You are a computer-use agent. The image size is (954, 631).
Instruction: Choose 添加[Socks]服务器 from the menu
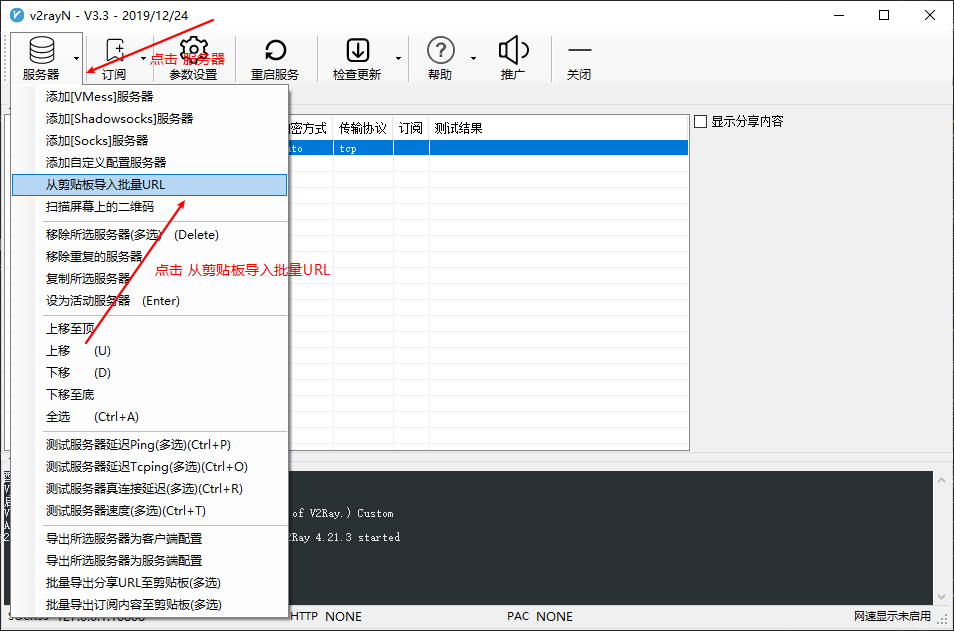[x=150, y=141]
